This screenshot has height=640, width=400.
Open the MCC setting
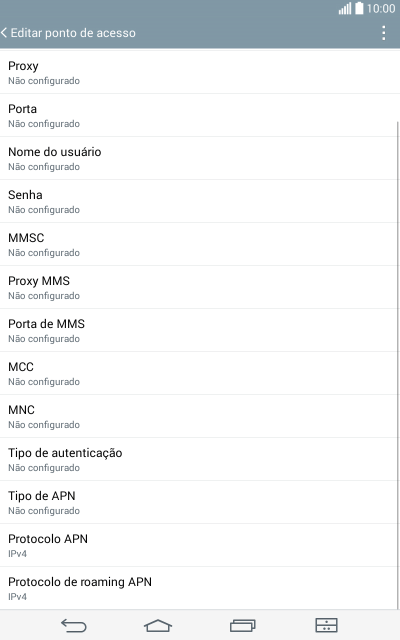pyautogui.click(x=198, y=373)
